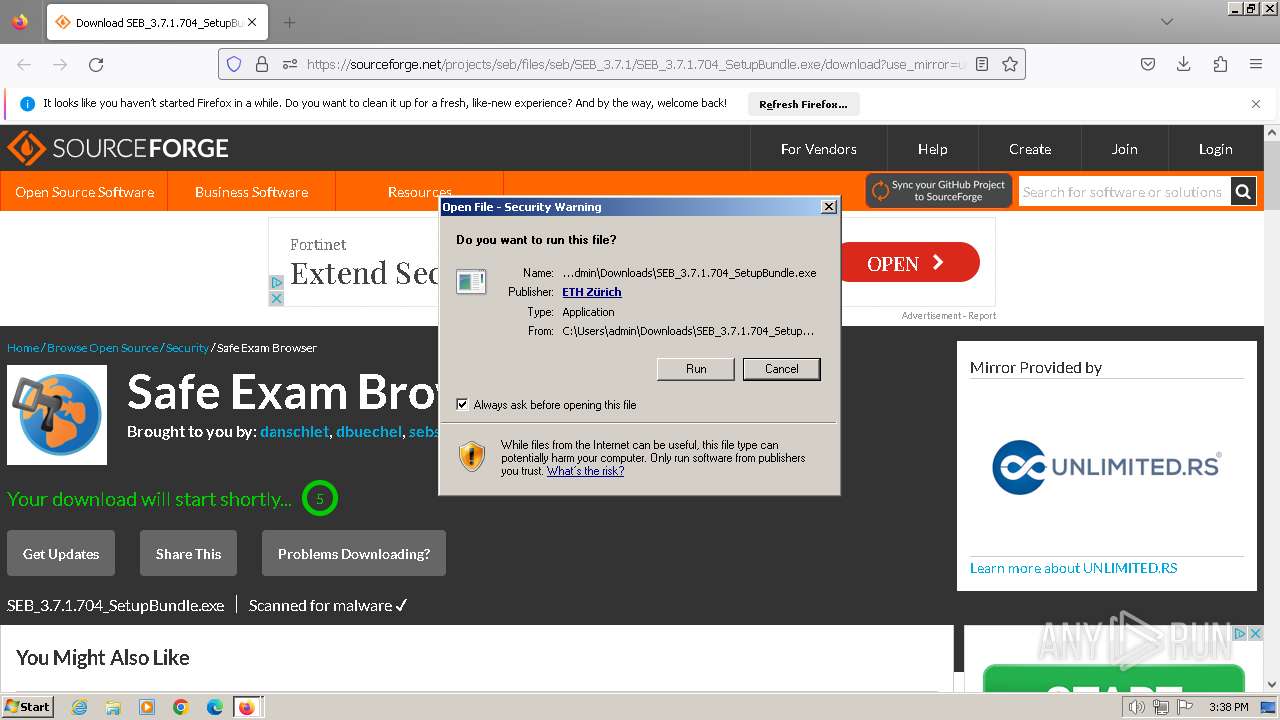Click the software search input field

coord(1124,192)
